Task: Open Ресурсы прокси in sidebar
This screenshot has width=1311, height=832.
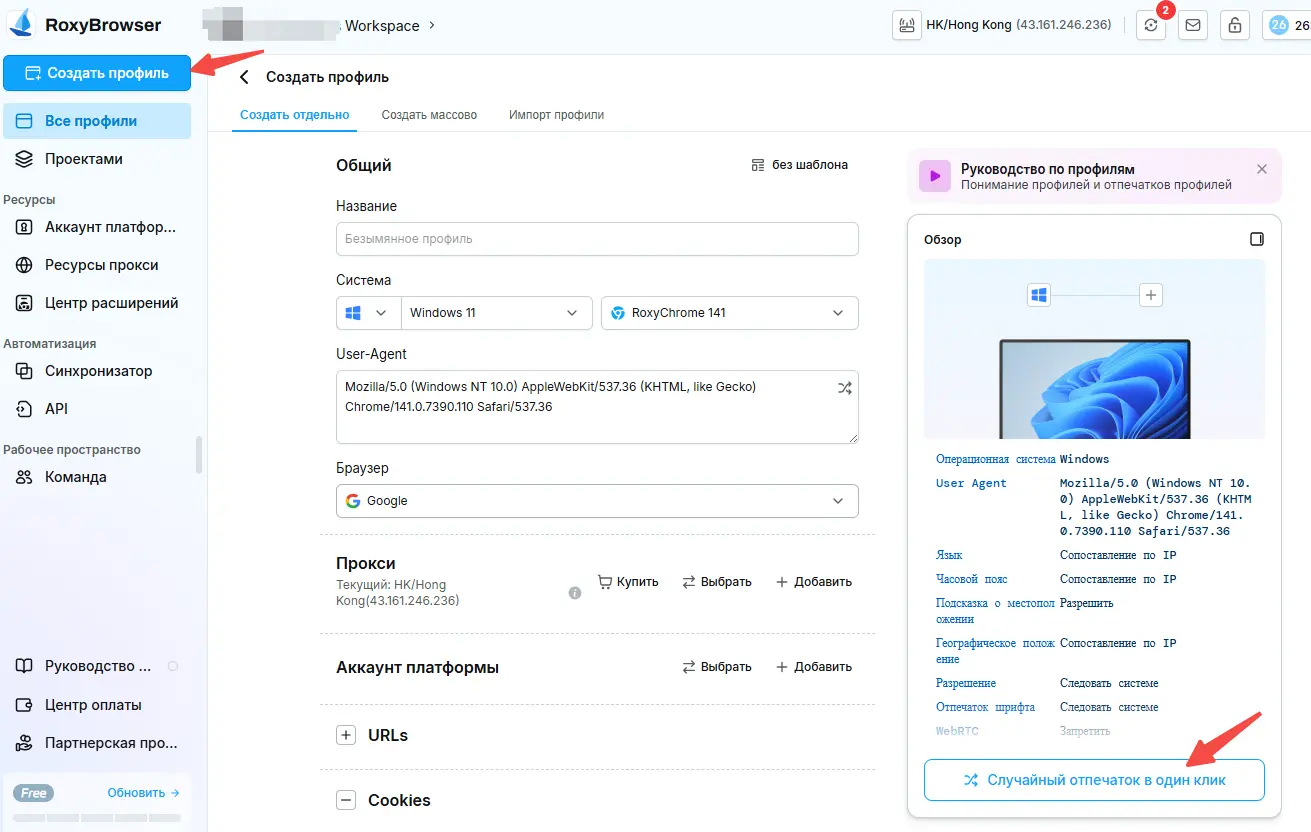Action: coord(101,265)
